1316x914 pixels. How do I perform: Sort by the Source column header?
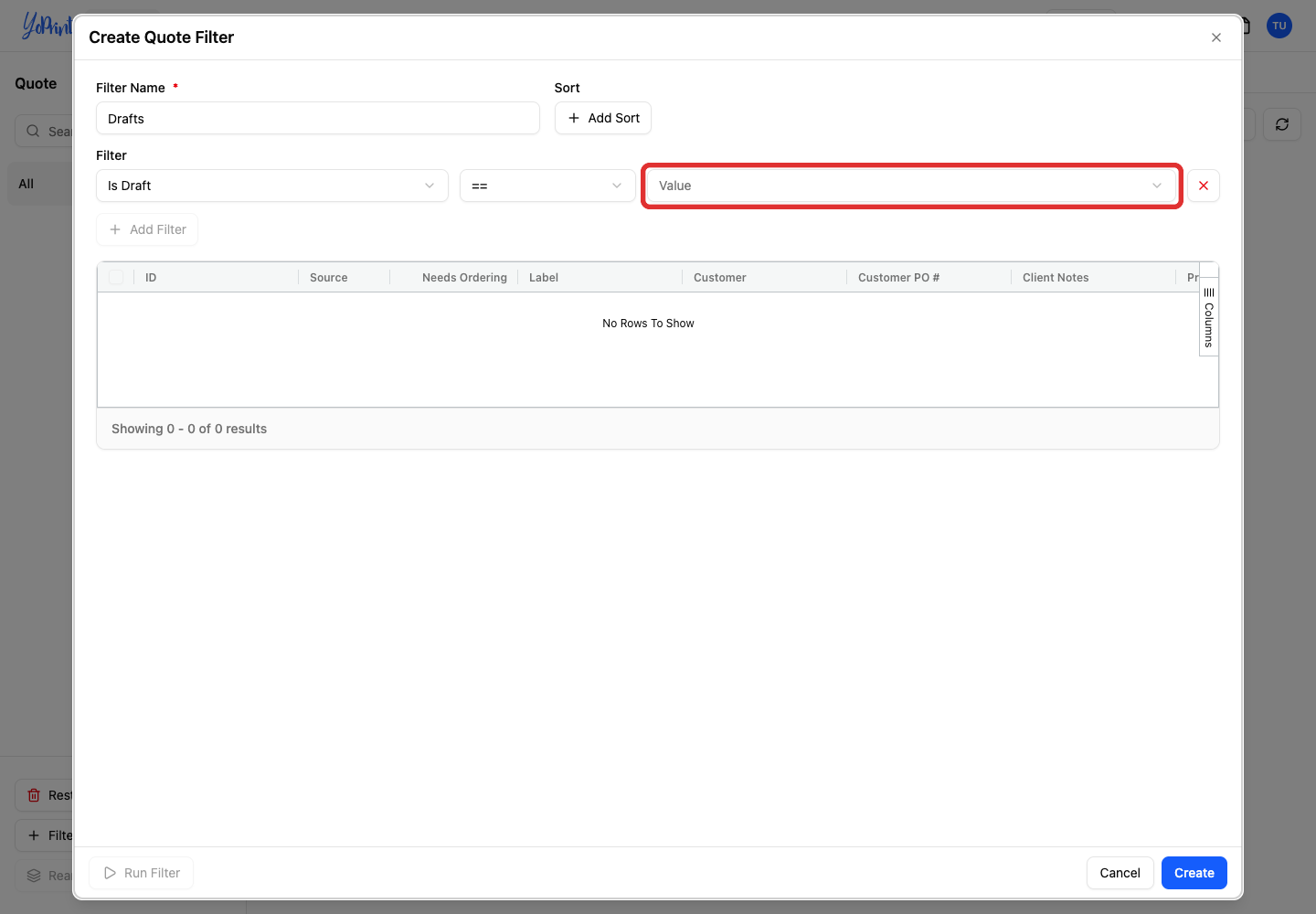(x=344, y=277)
